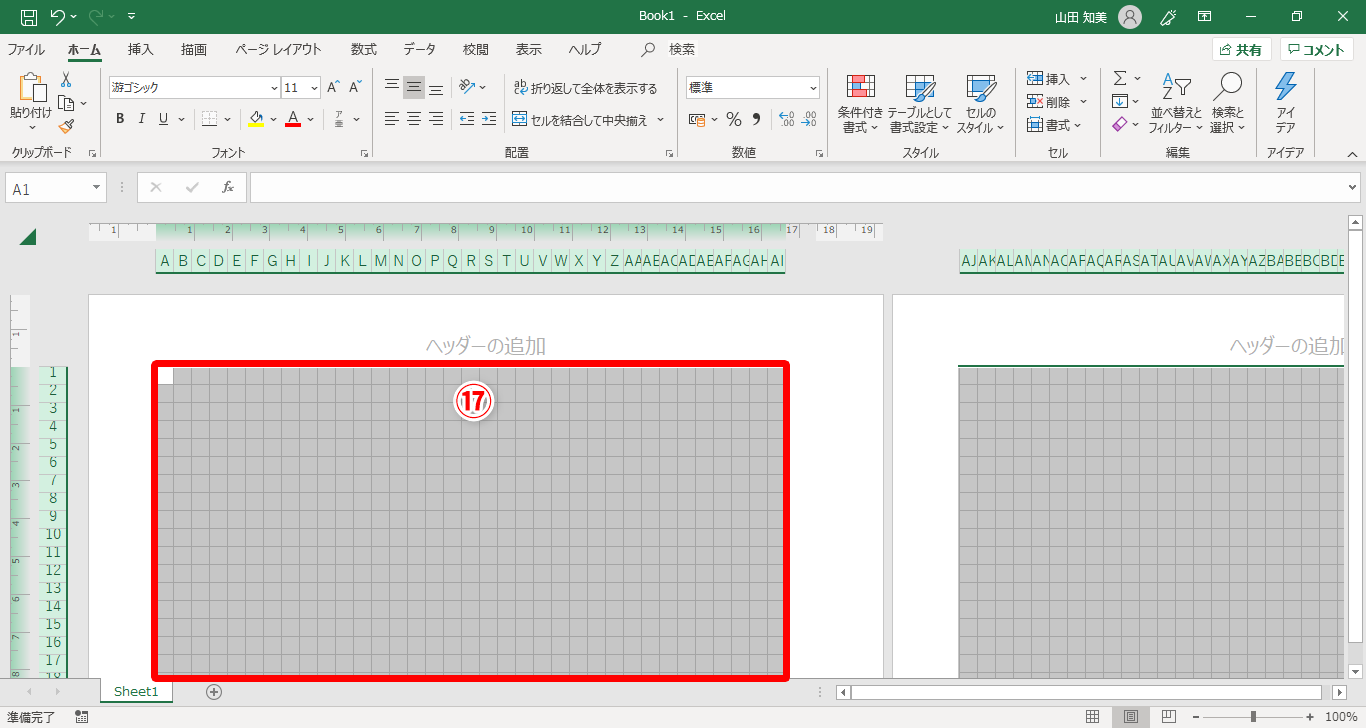Image resolution: width=1366 pixels, height=728 pixels.
Task: Open the Name Box dropdown arrow
Action: (97, 188)
